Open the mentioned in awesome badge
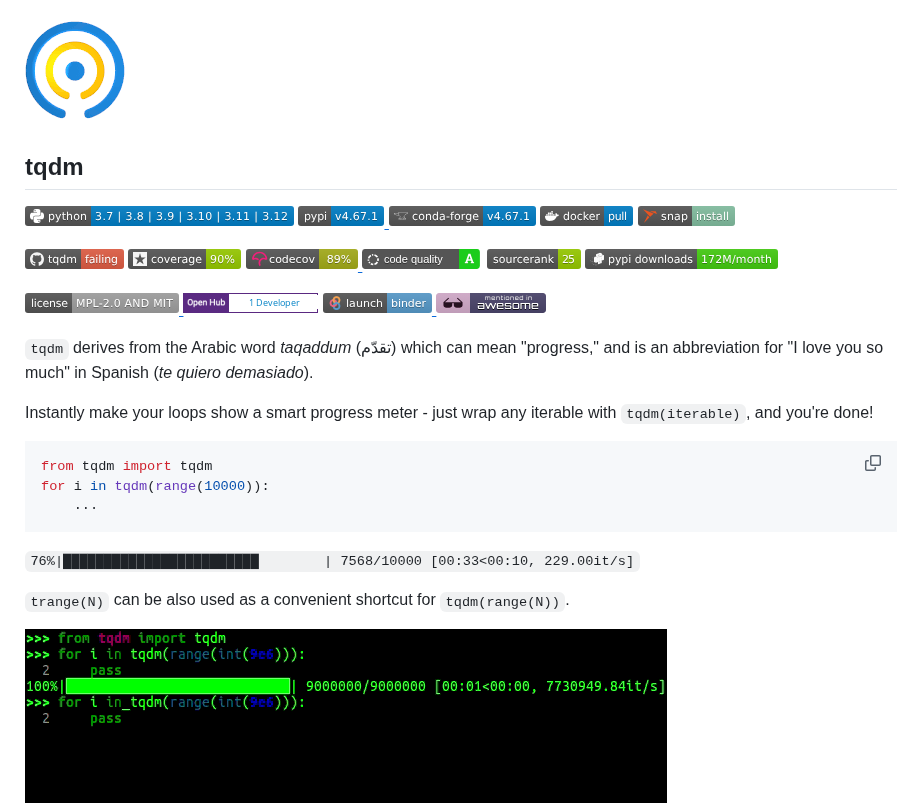This screenshot has width=916, height=803. coord(491,303)
